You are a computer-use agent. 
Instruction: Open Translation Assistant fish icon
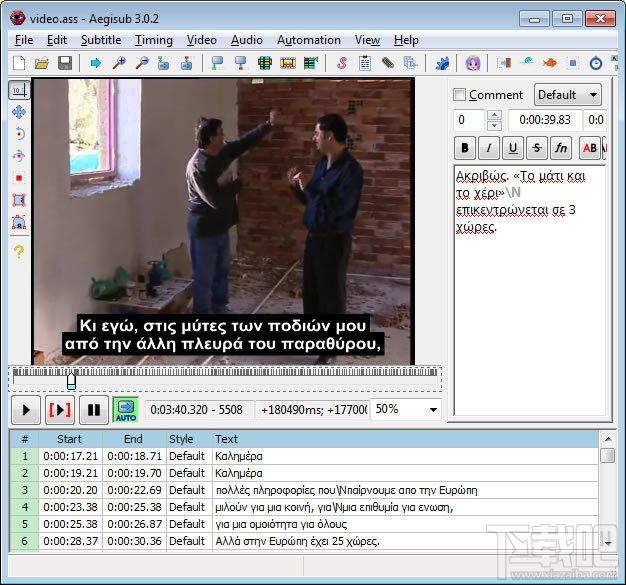pos(550,63)
